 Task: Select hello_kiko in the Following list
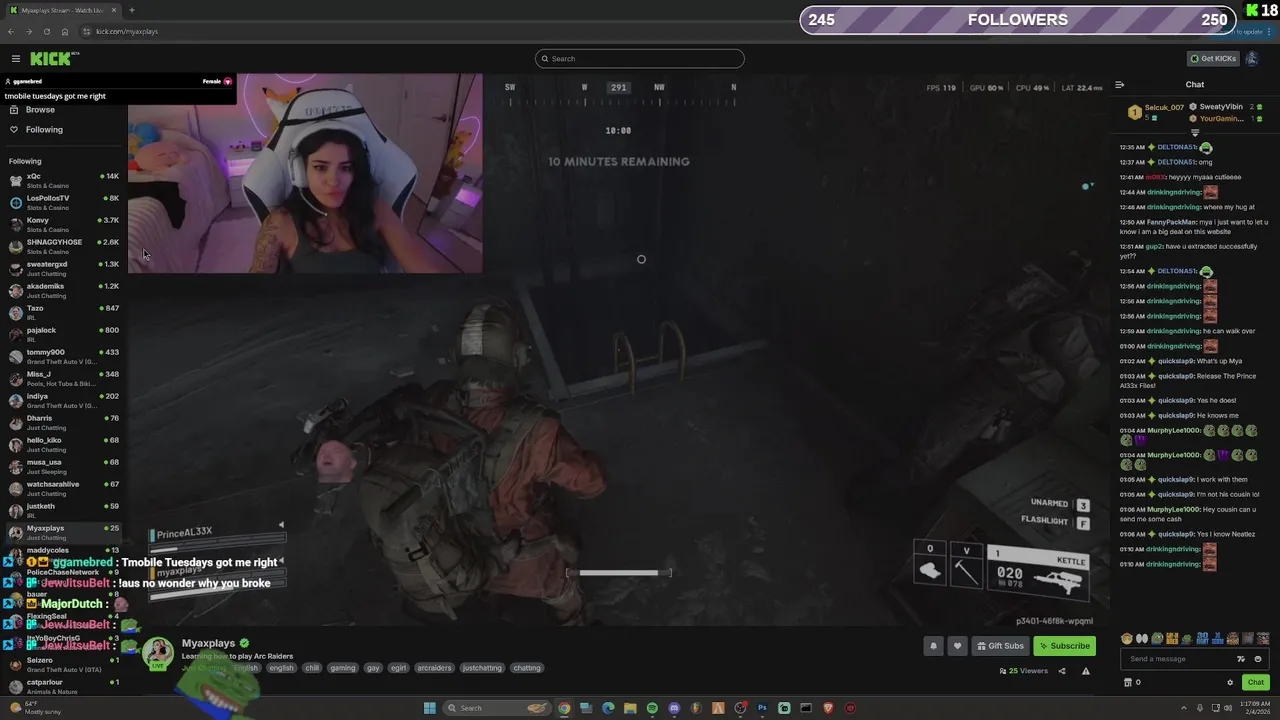click(64, 445)
